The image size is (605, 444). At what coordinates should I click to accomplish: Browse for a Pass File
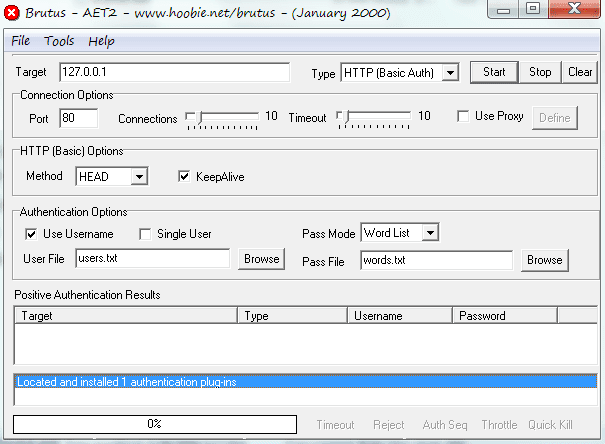544,260
